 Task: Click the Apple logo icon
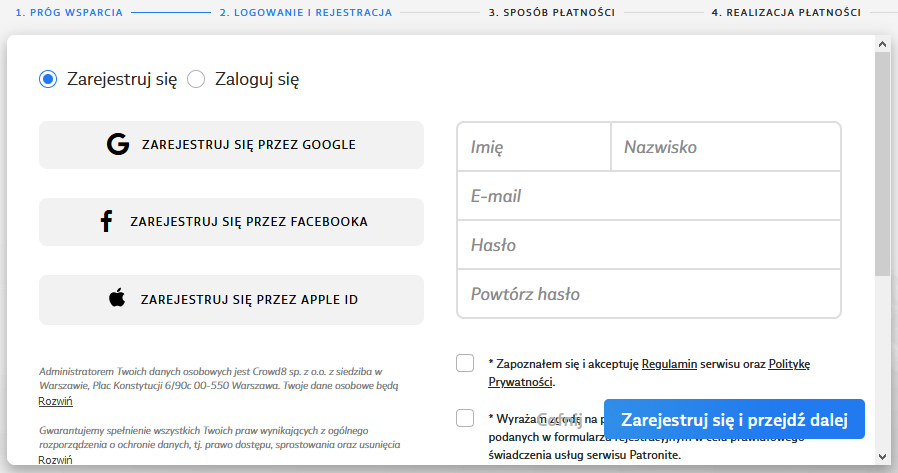coord(117,299)
